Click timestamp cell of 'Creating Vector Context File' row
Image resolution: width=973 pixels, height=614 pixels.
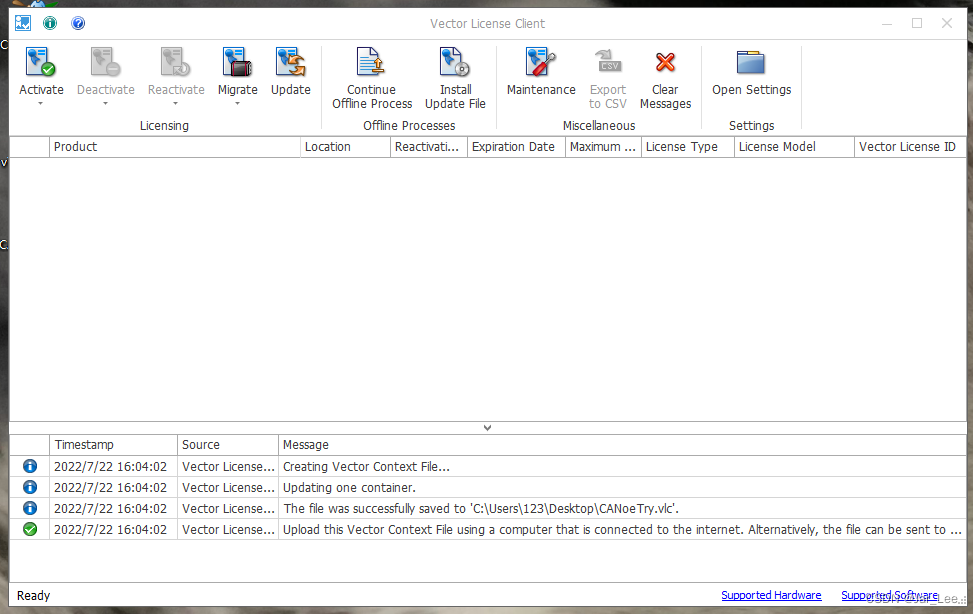coord(113,466)
